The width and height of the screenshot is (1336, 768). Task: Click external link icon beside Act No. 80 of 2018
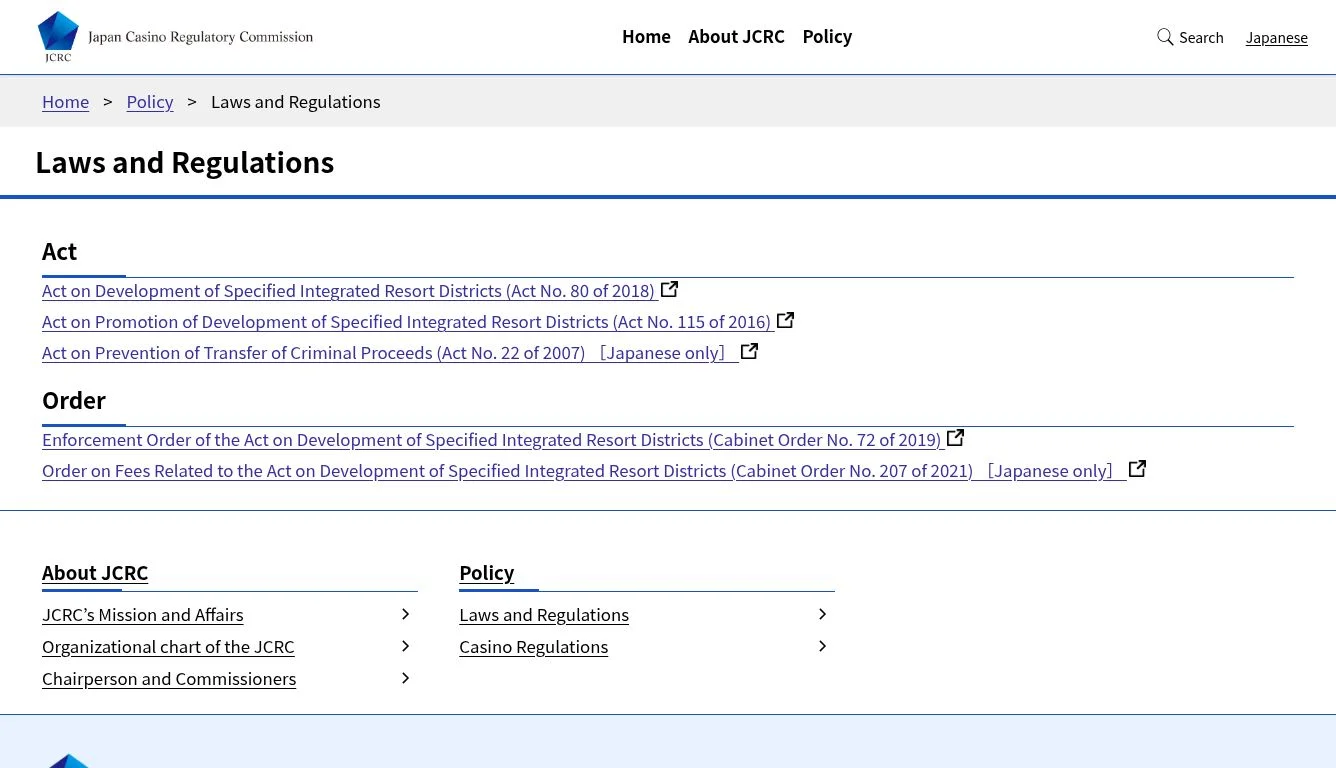click(669, 288)
